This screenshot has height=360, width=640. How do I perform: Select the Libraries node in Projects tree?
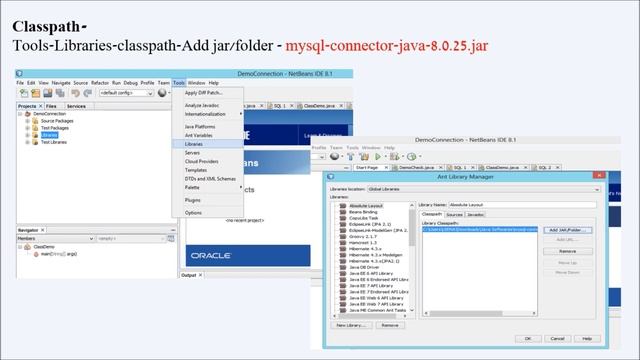point(49,135)
